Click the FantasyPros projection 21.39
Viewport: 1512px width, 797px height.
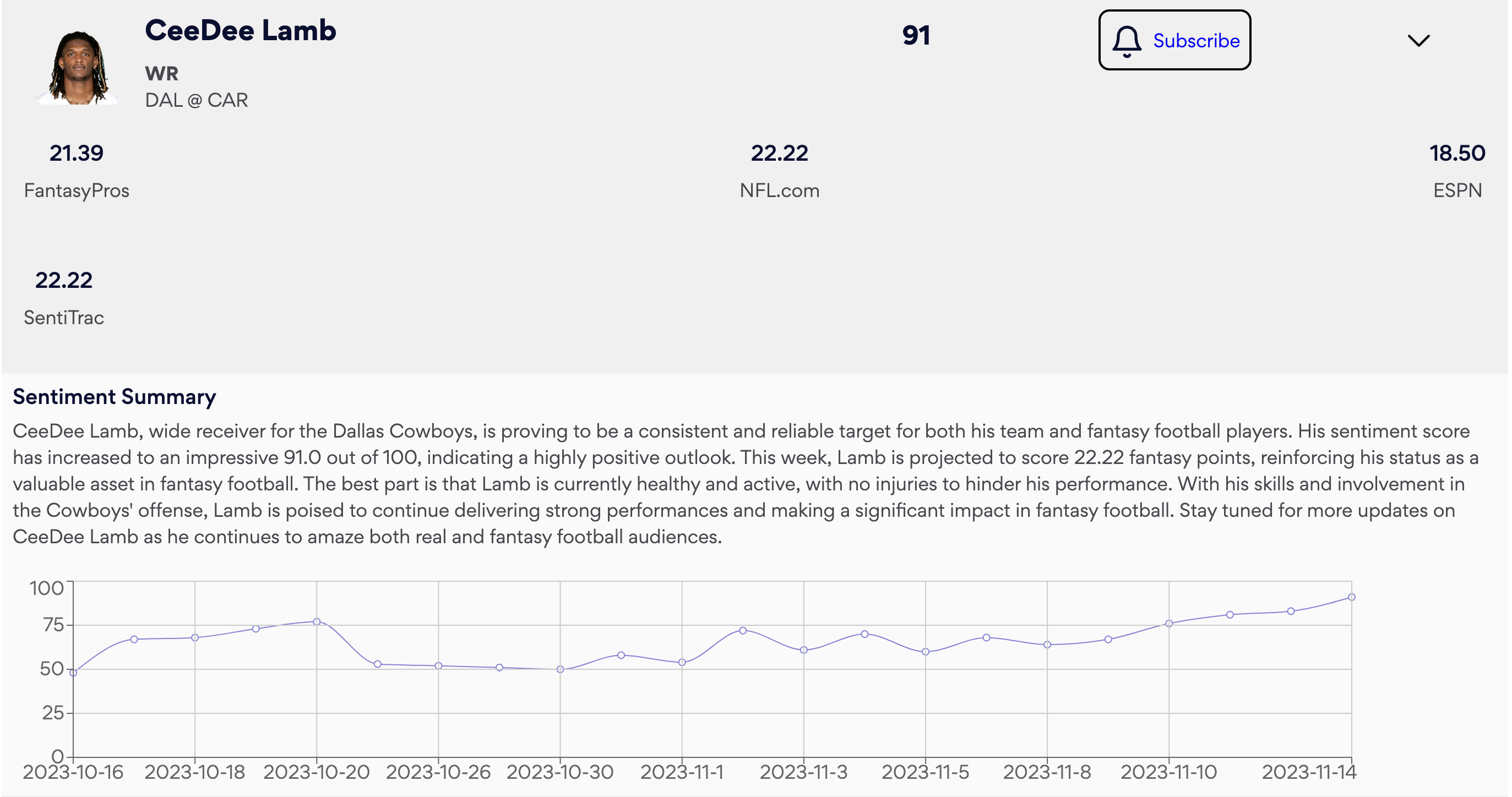coord(77,153)
